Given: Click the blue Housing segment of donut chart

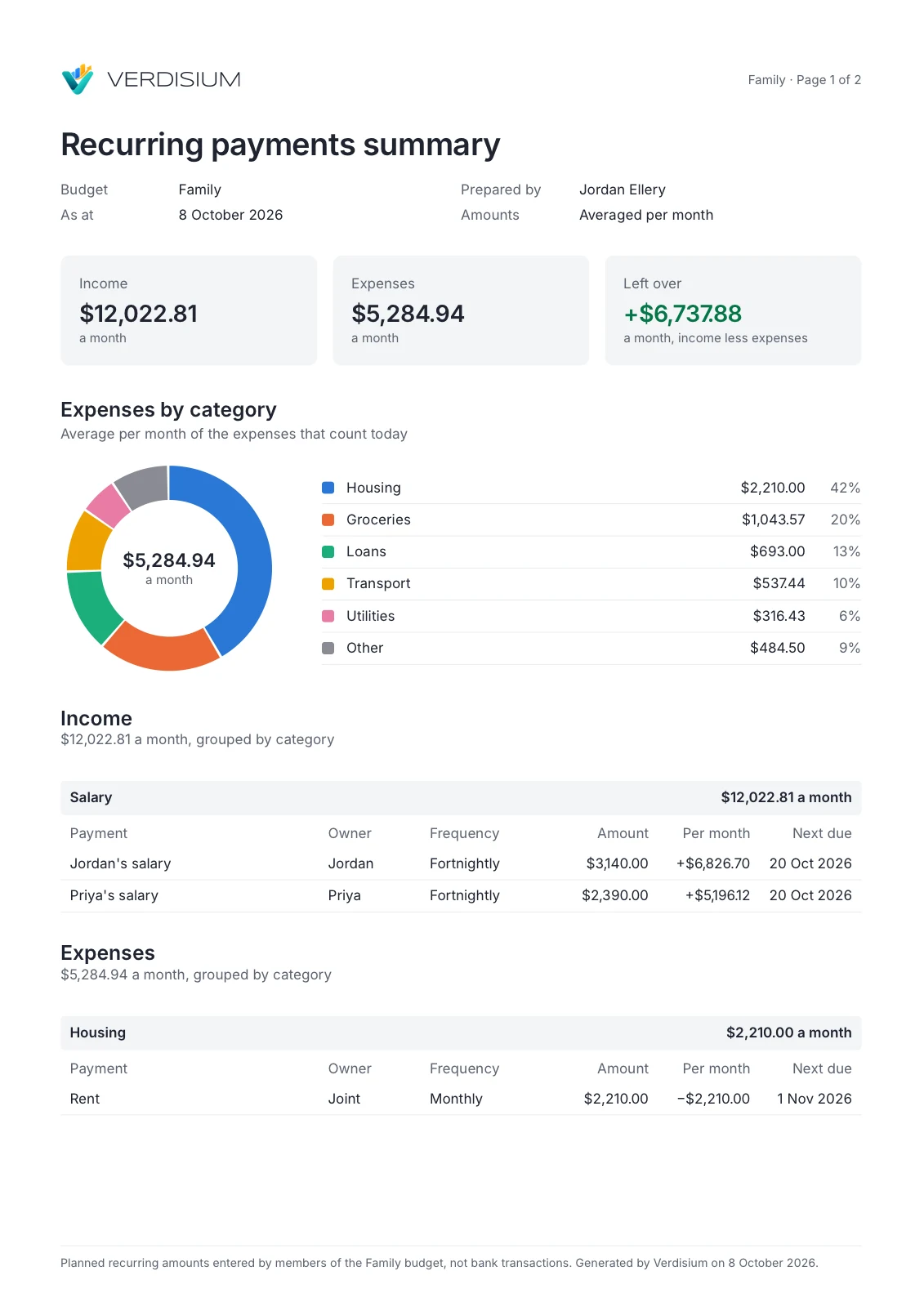Looking at the screenshot, I should pyautogui.click(x=252, y=555).
